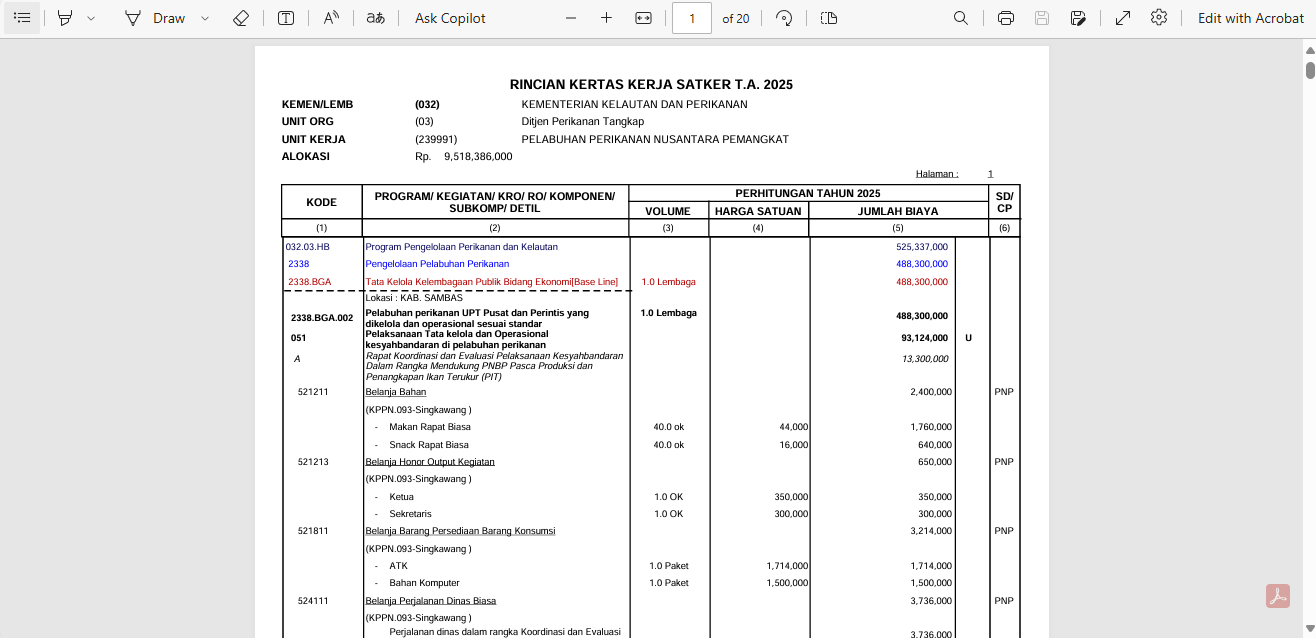
Task: Click the text Lokasi : KAB. SAMBAS
Action: pyautogui.click(x=414, y=298)
